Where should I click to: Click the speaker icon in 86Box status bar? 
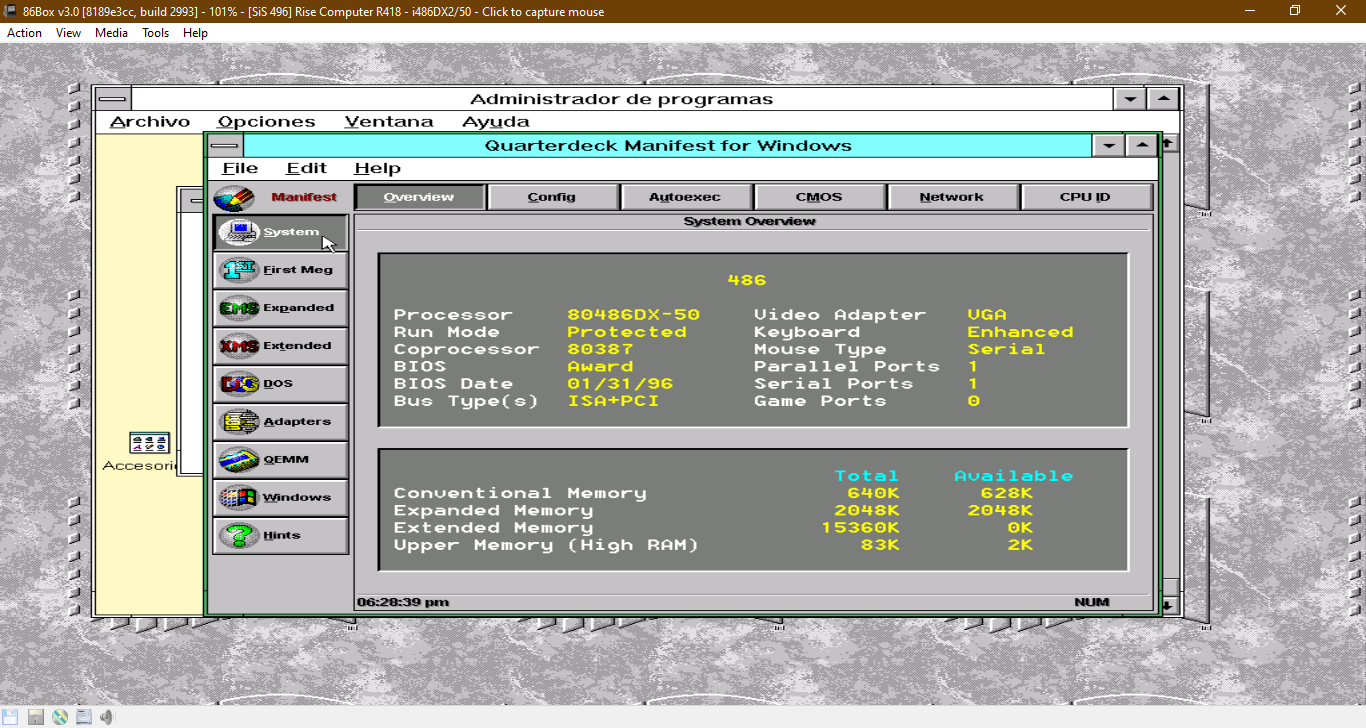pos(105,716)
